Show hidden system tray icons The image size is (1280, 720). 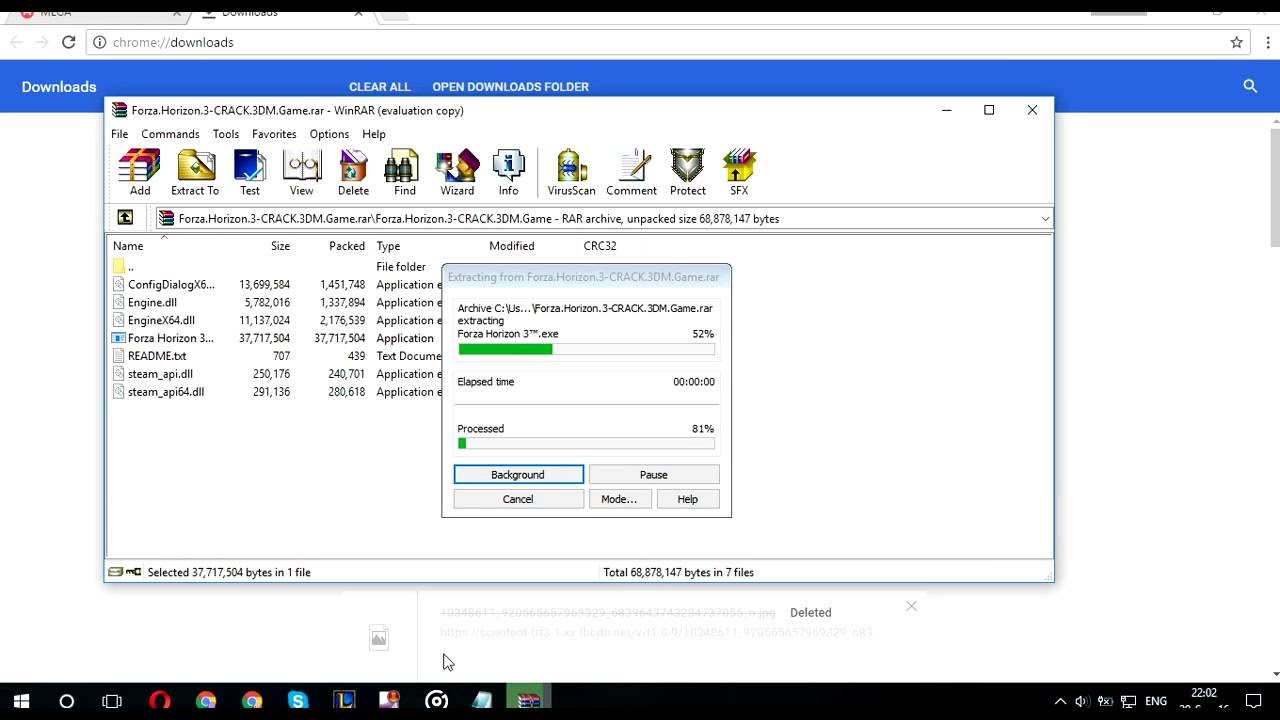[1060, 701]
